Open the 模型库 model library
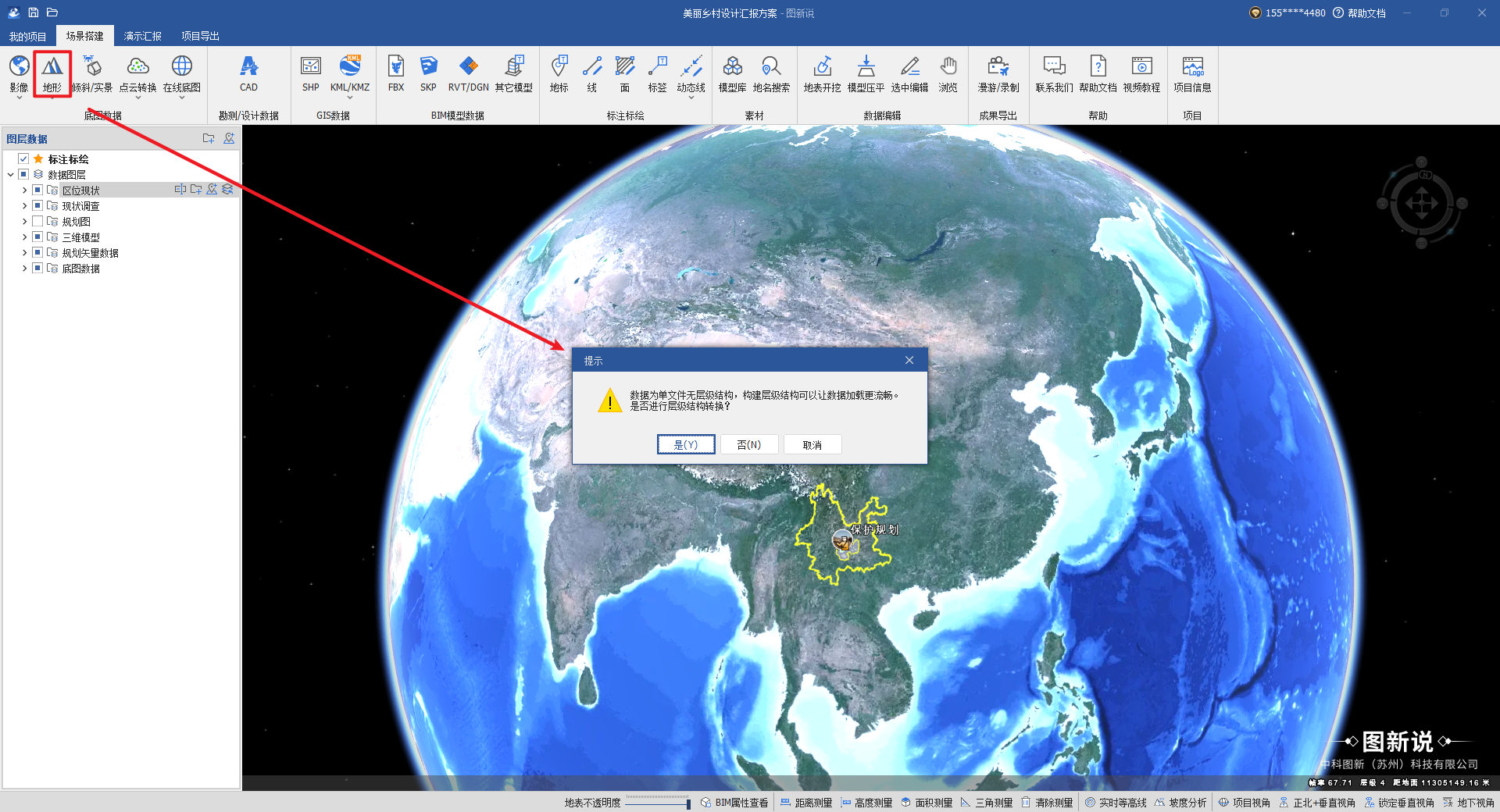This screenshot has height=812, width=1500. click(x=732, y=73)
